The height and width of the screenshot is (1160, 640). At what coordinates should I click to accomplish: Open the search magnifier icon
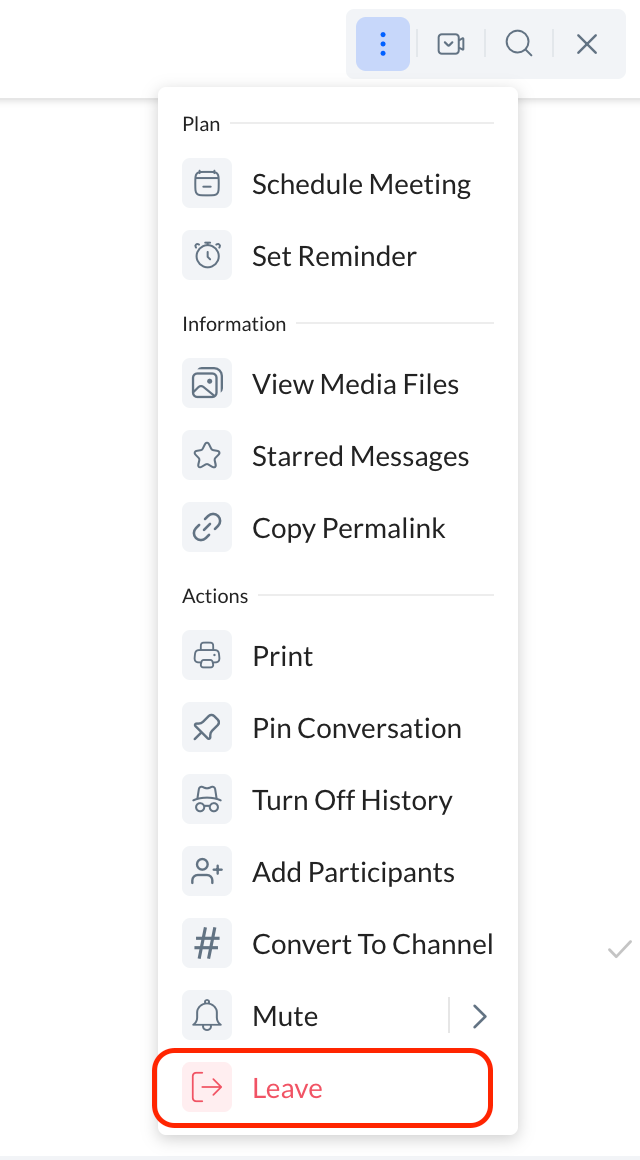(x=518, y=44)
